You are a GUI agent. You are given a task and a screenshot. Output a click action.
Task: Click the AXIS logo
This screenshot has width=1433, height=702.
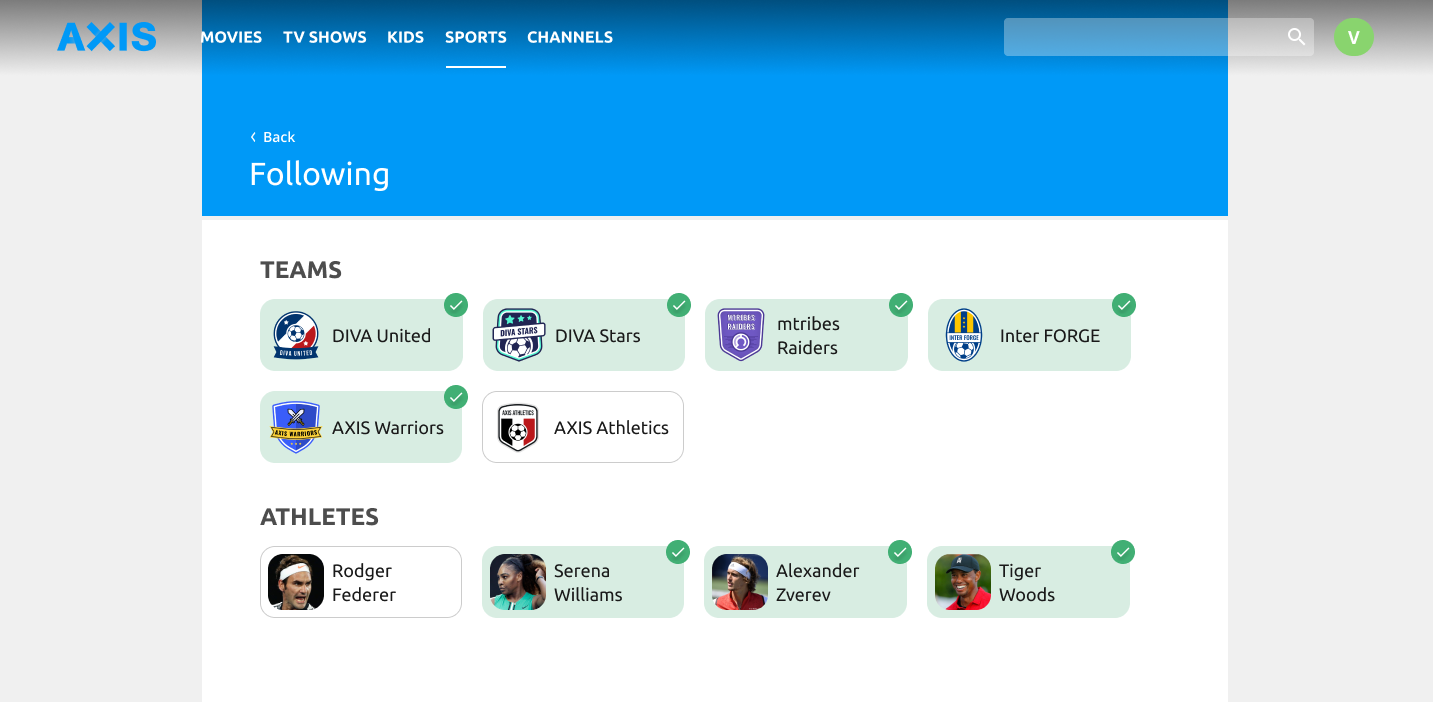[x=107, y=37]
